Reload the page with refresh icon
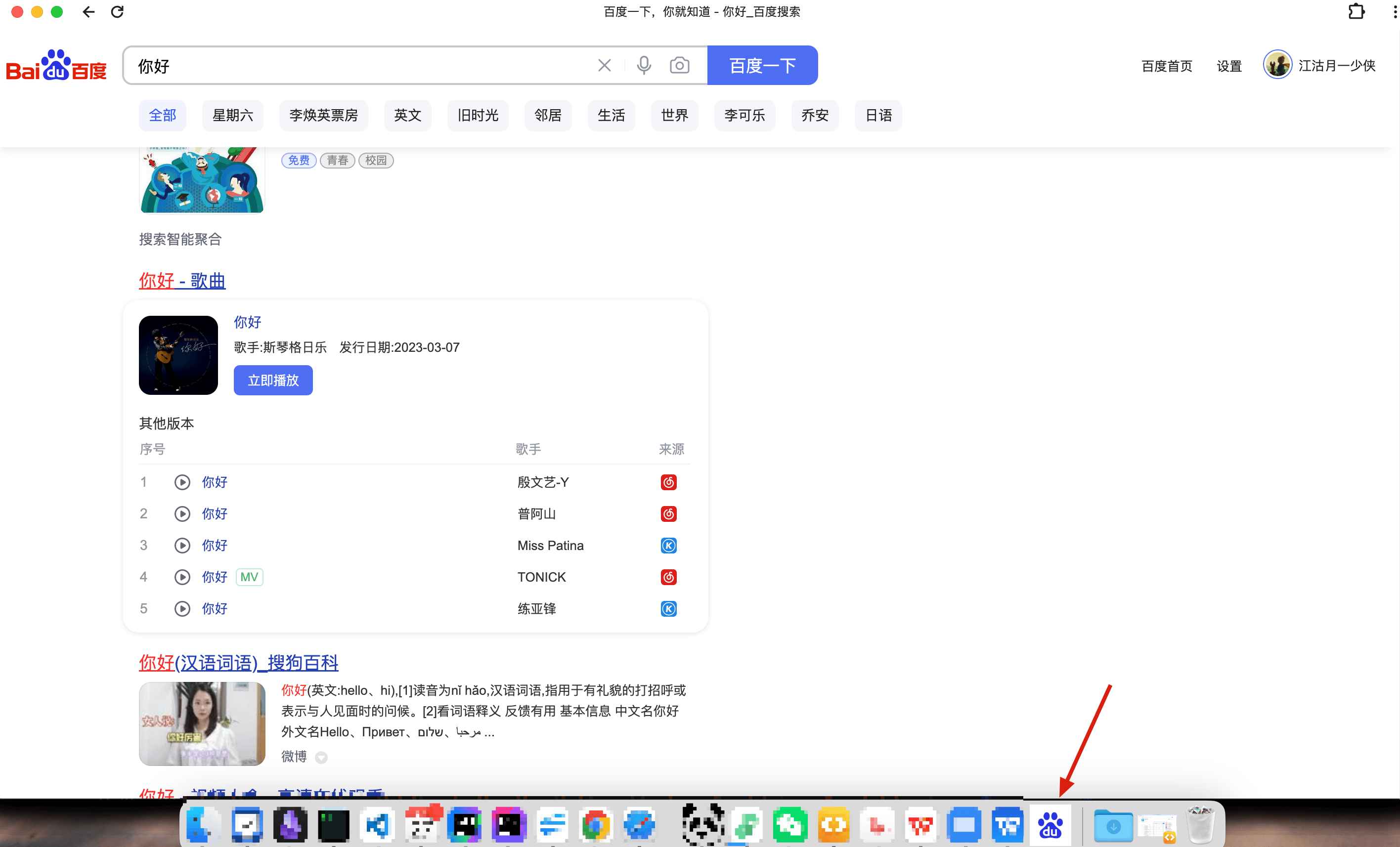This screenshot has height=847, width=1400. tap(118, 12)
